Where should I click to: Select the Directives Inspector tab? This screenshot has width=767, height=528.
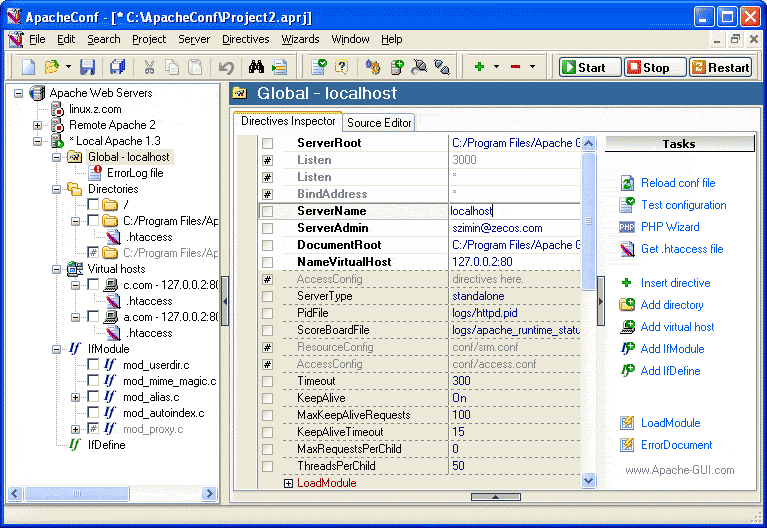(x=288, y=121)
